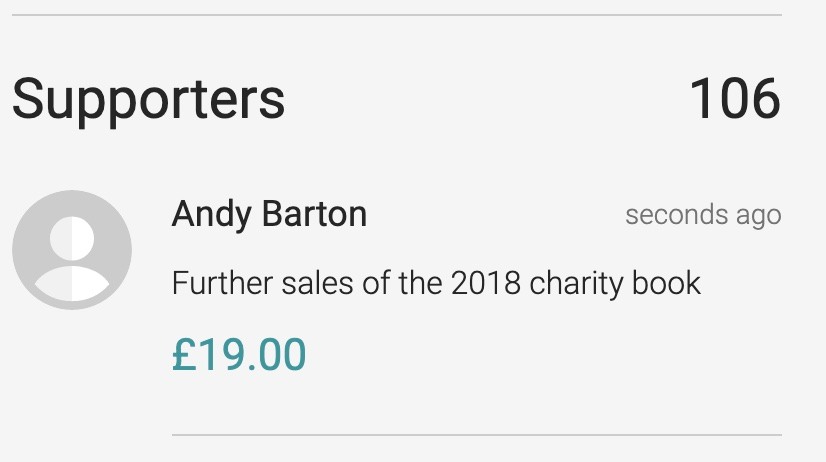Screen dimensions: 826x462
Task: Click the 106 supporters count
Action: (735, 99)
